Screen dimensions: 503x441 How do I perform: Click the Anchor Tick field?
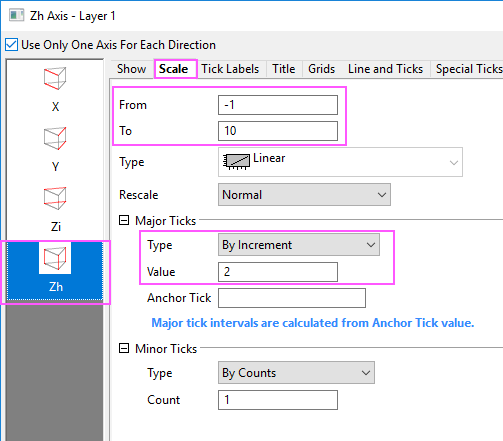click(x=292, y=298)
